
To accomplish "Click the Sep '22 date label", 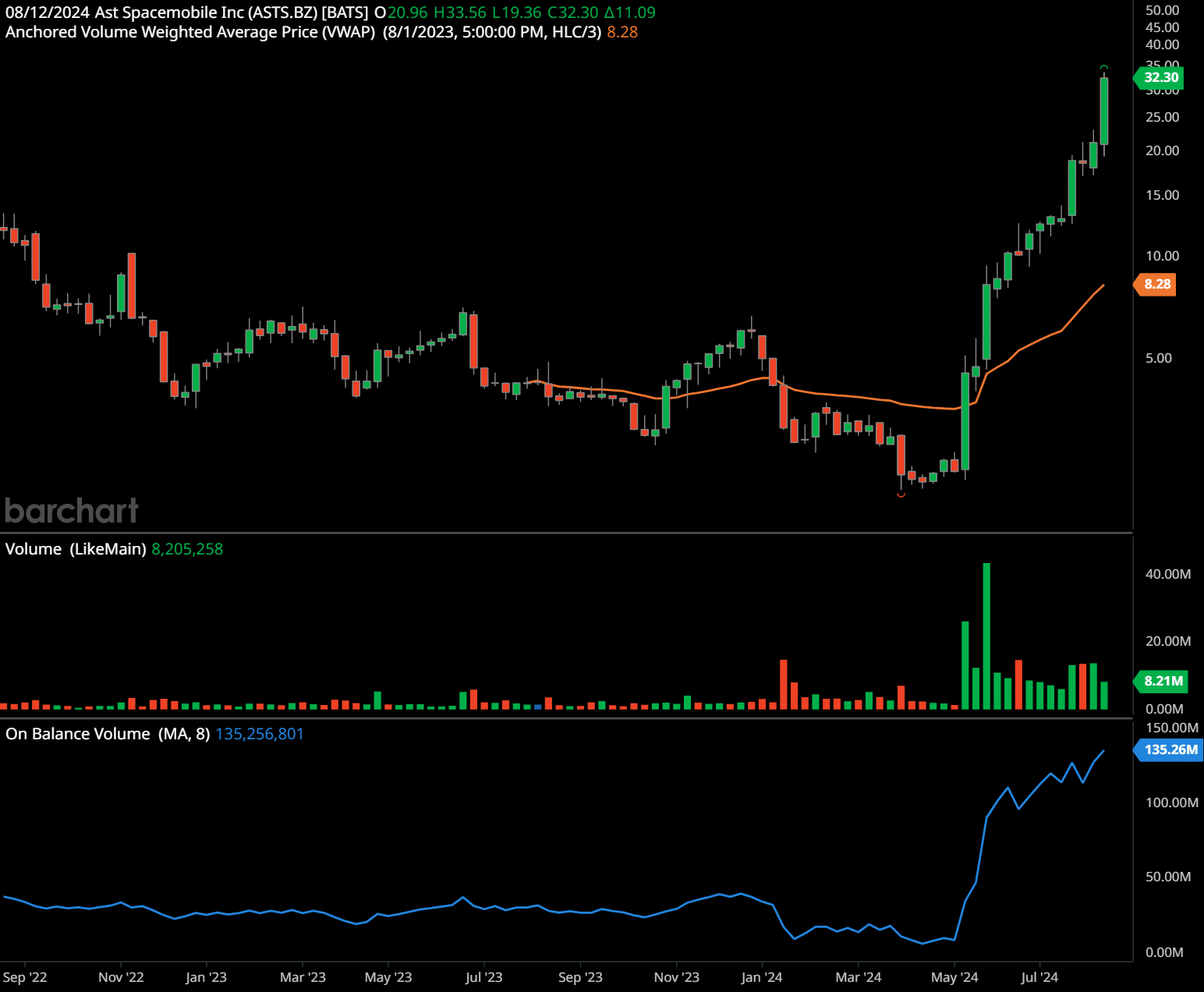I will [x=25, y=977].
